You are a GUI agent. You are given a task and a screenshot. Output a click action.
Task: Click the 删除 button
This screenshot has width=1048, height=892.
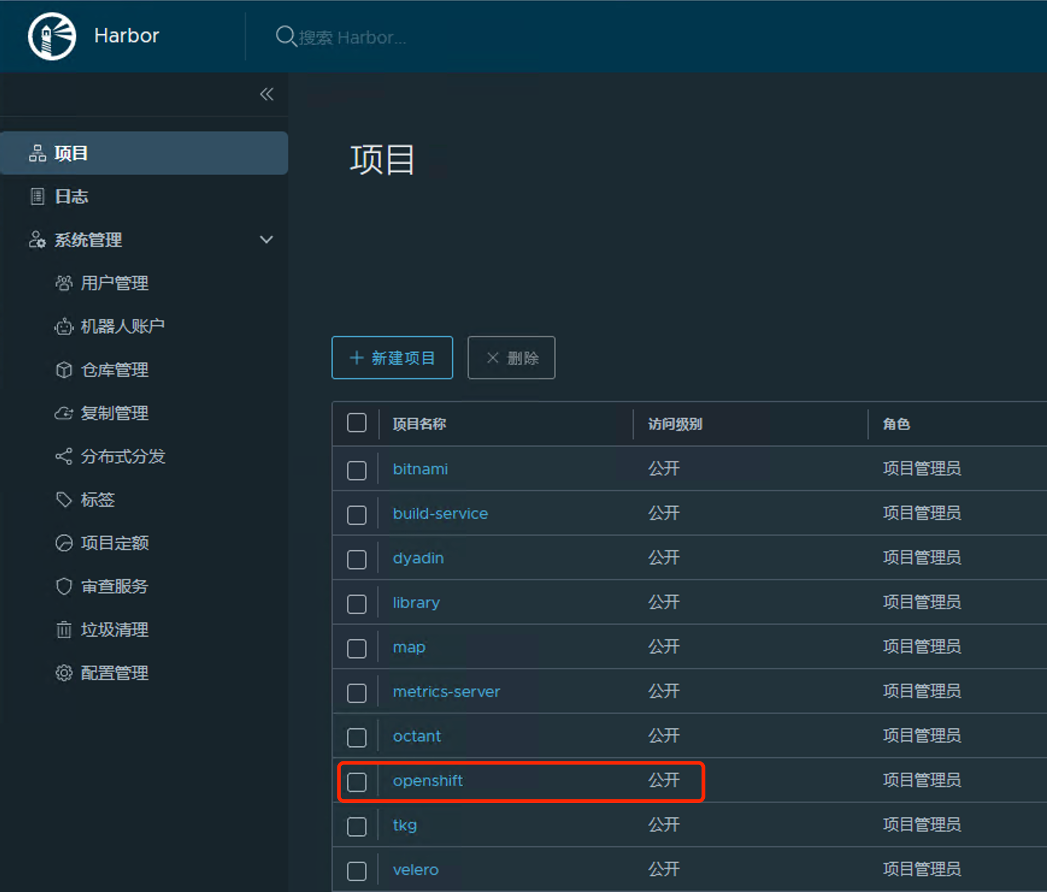pos(511,357)
